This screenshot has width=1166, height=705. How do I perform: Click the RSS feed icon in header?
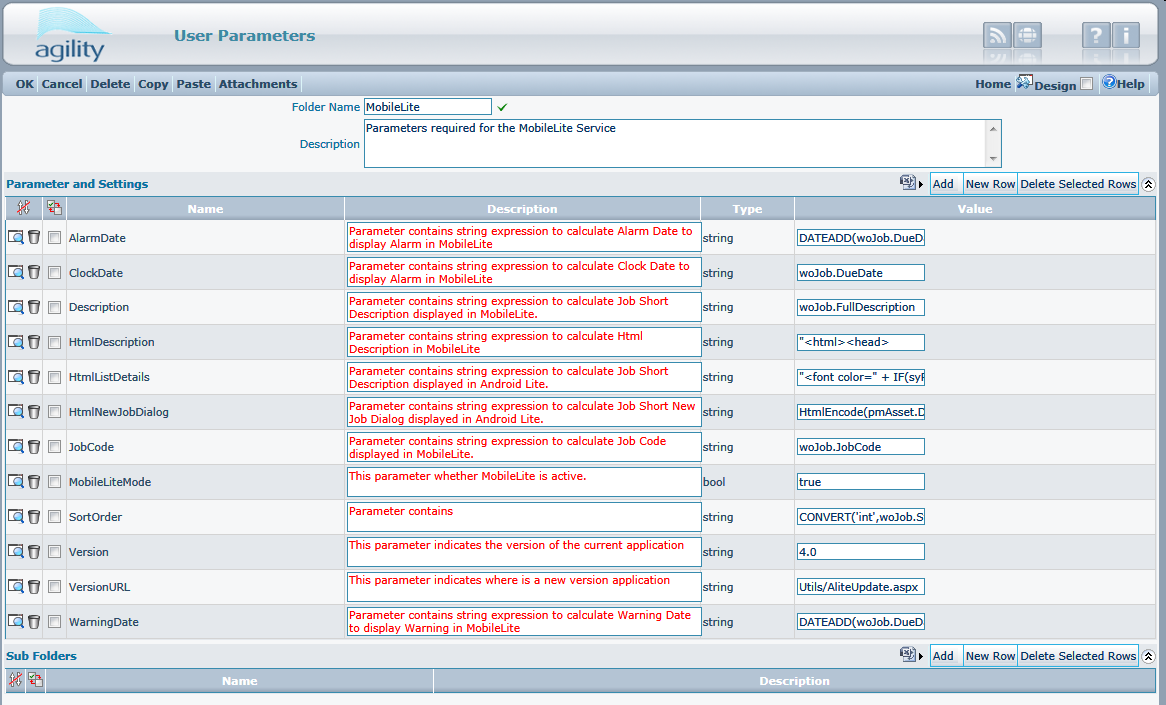997,36
